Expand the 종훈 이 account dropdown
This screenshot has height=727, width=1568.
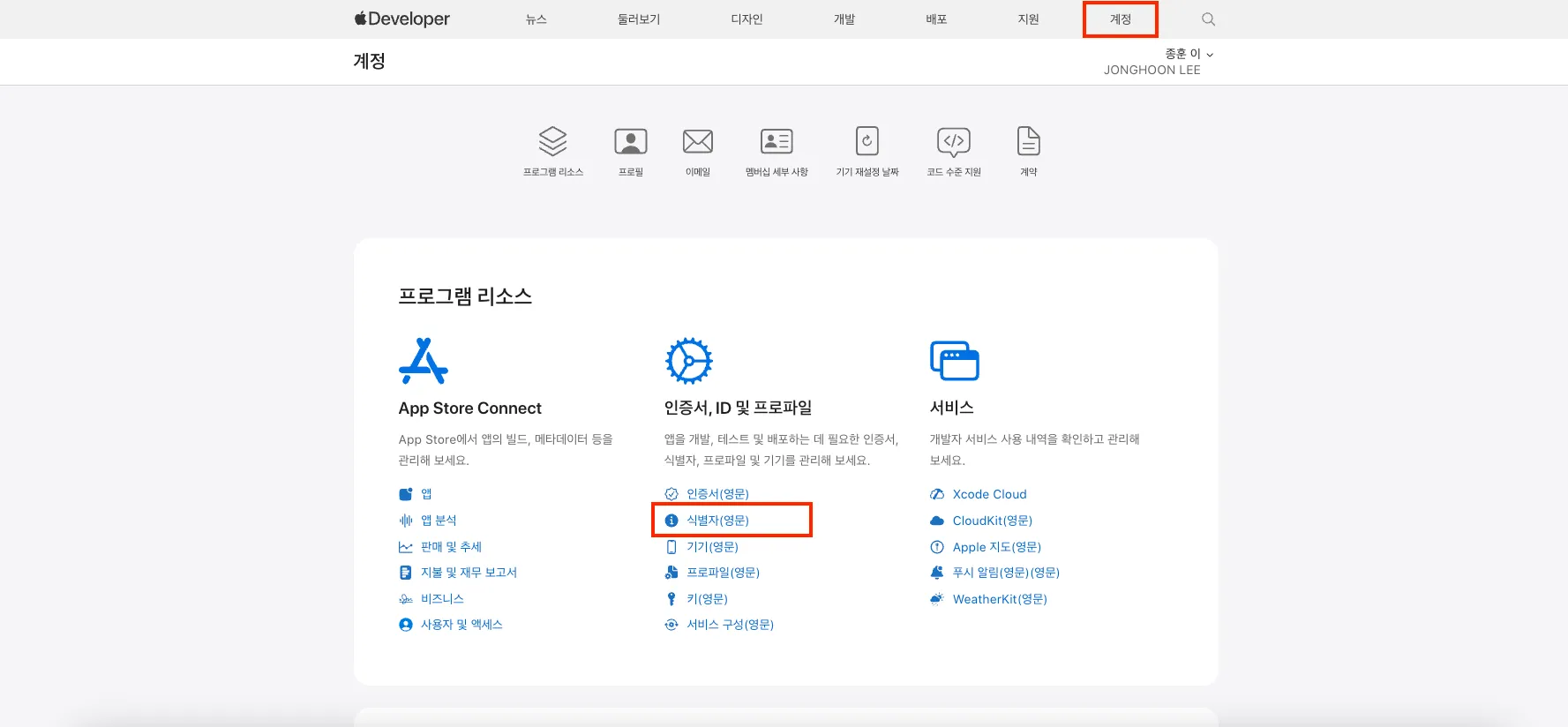click(x=1189, y=54)
